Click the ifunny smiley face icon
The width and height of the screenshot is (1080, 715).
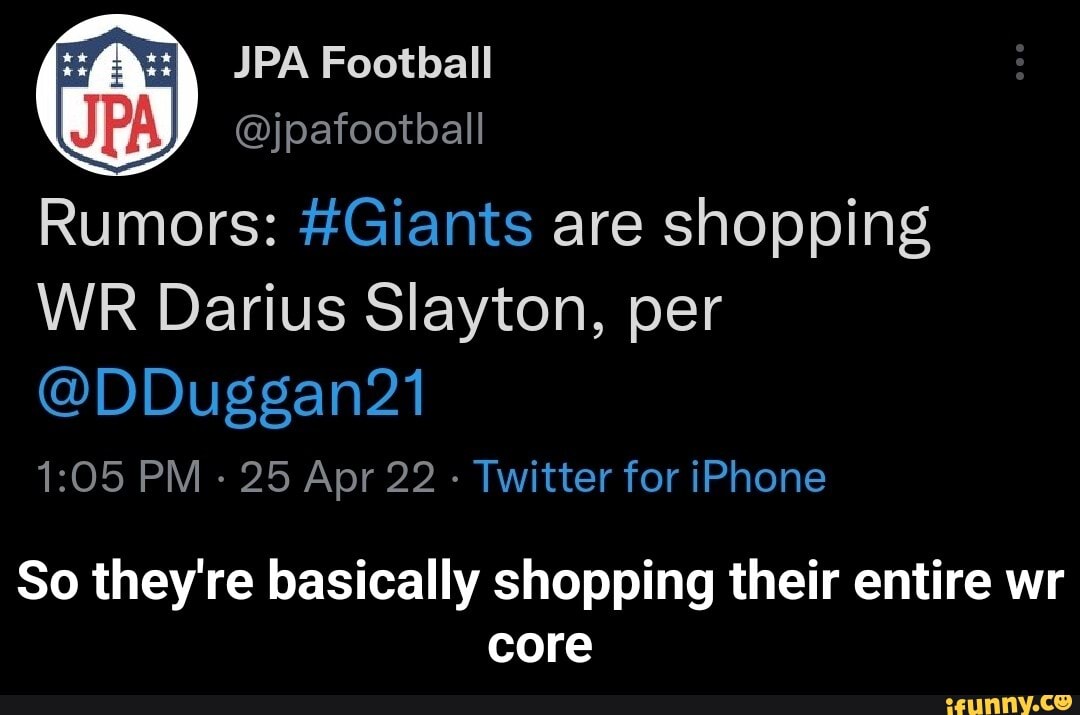(x=1061, y=703)
